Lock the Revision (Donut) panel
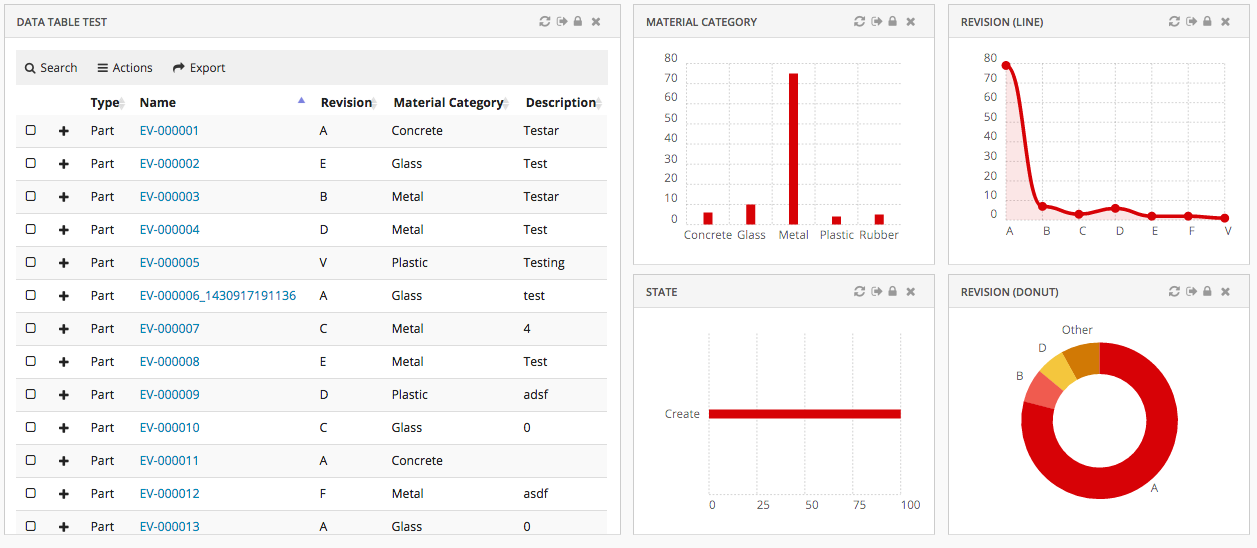The image size is (1257, 548). (x=1207, y=291)
